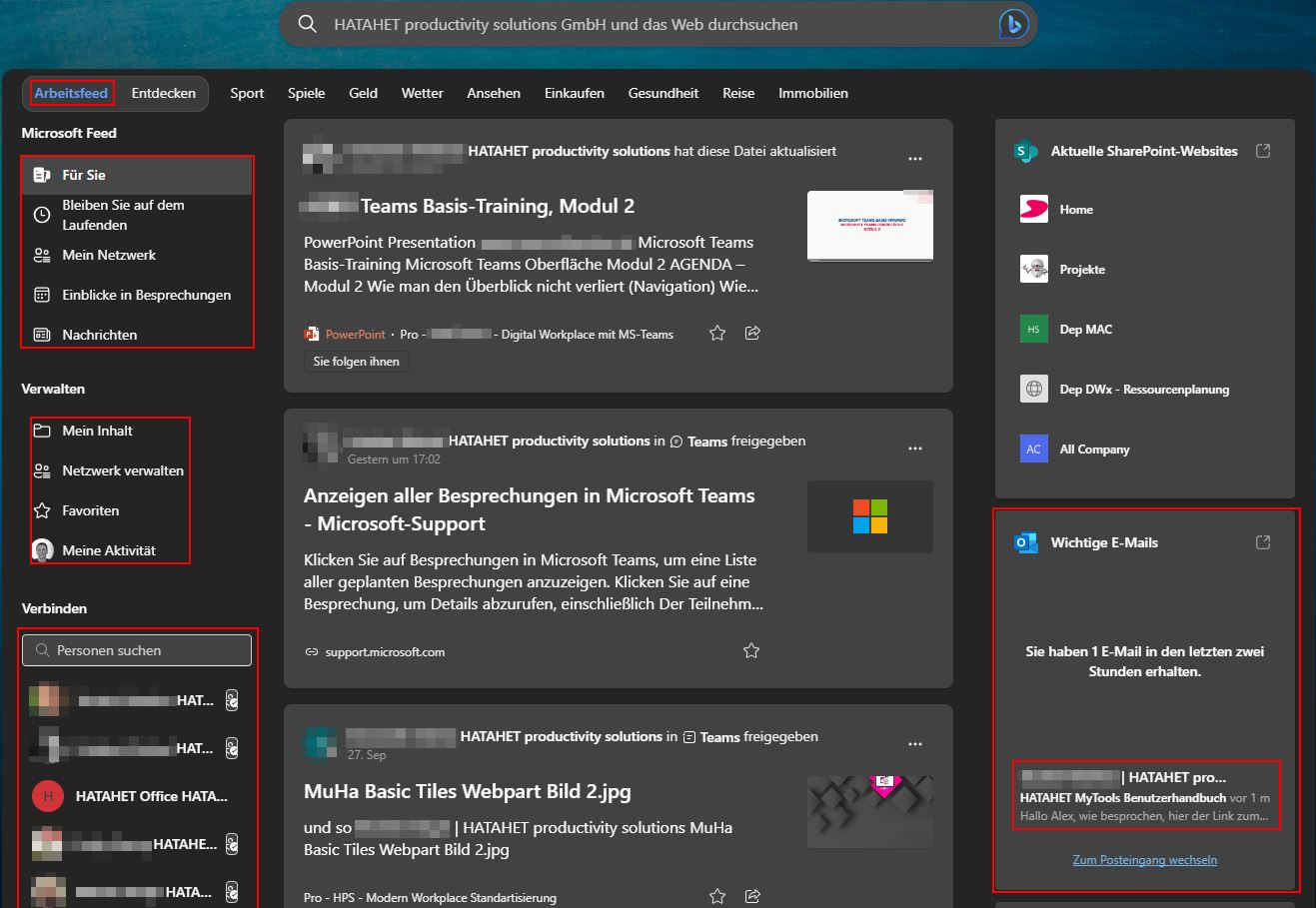Select Bleiben Sie auf dem Laufenden
The height and width of the screenshot is (908, 1316).
[x=123, y=215]
